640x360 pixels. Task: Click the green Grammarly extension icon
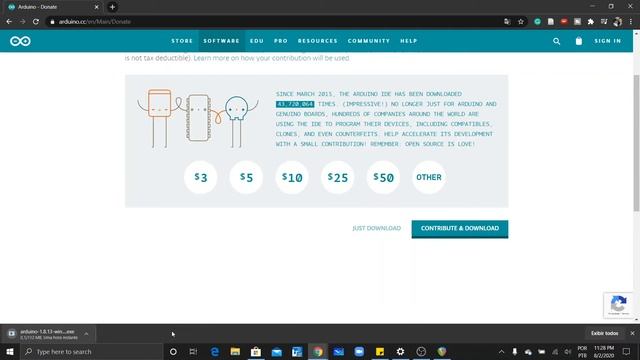[x=538, y=22]
